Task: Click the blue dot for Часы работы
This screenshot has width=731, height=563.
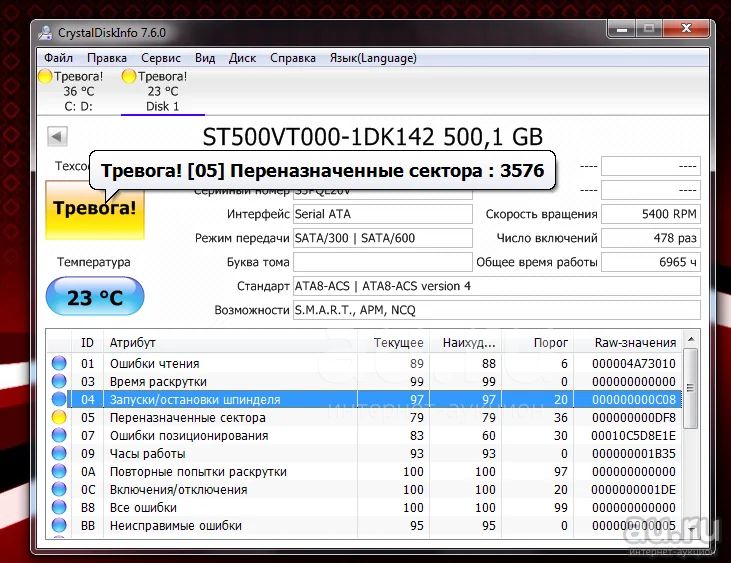Action: (59, 453)
